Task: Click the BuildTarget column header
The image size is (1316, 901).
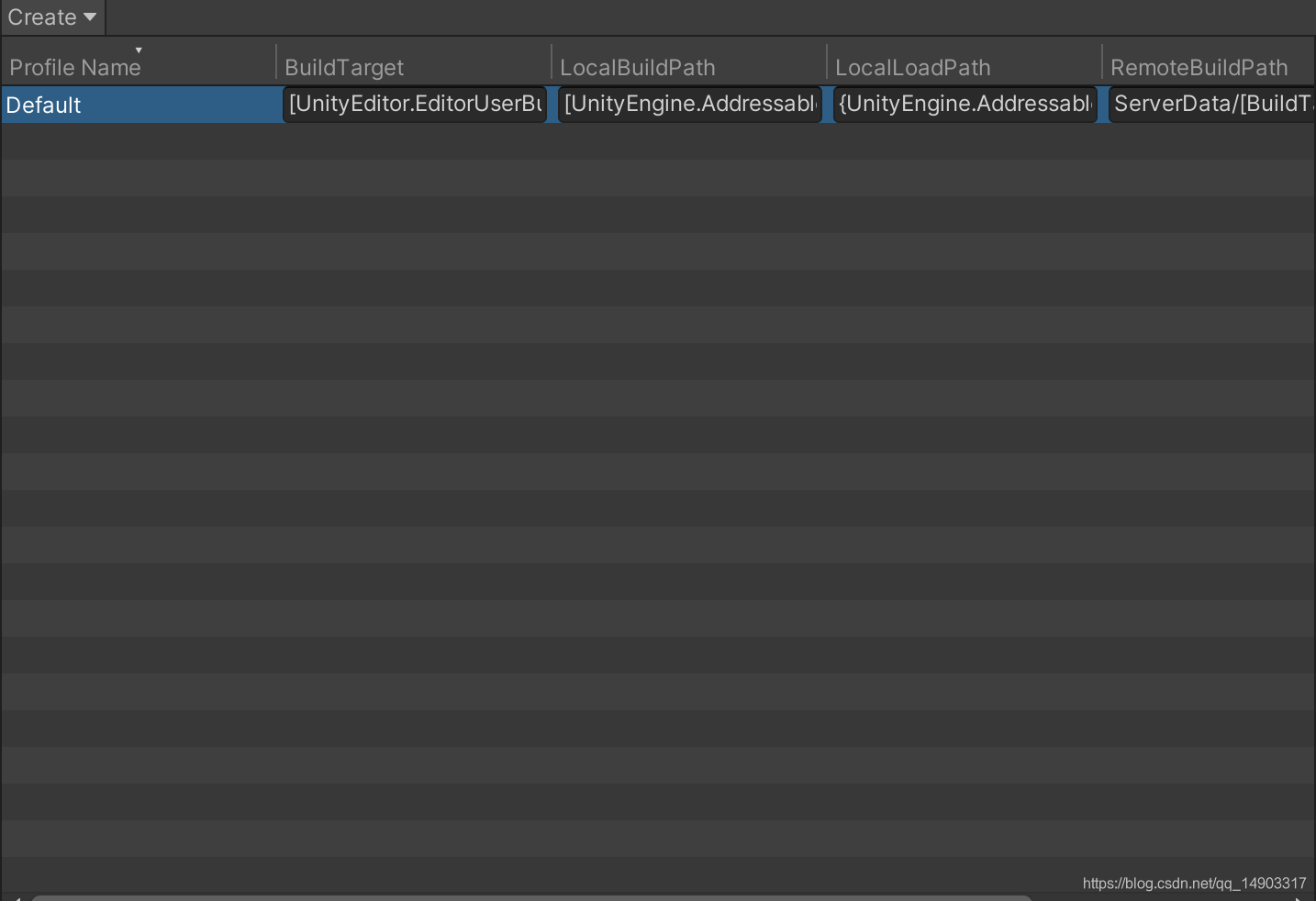Action: tap(343, 66)
